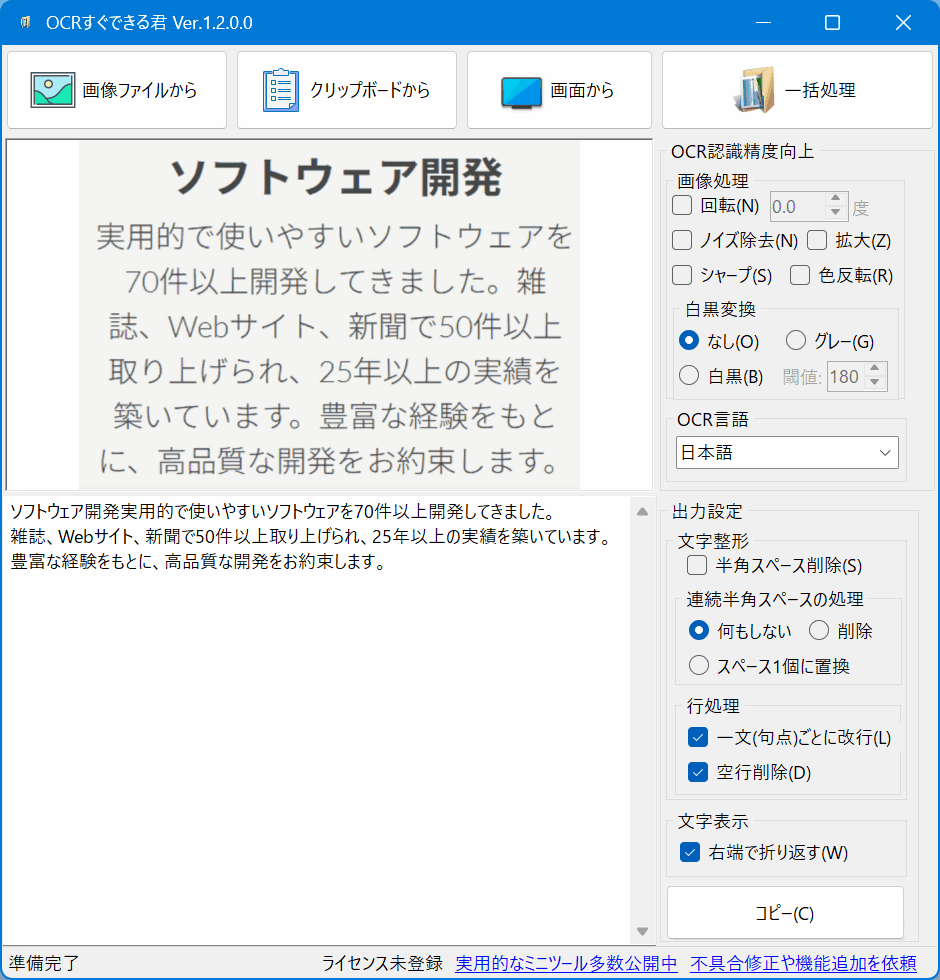Toggle the 拡大(Z) checkbox
This screenshot has width=940, height=980.
[x=817, y=240]
